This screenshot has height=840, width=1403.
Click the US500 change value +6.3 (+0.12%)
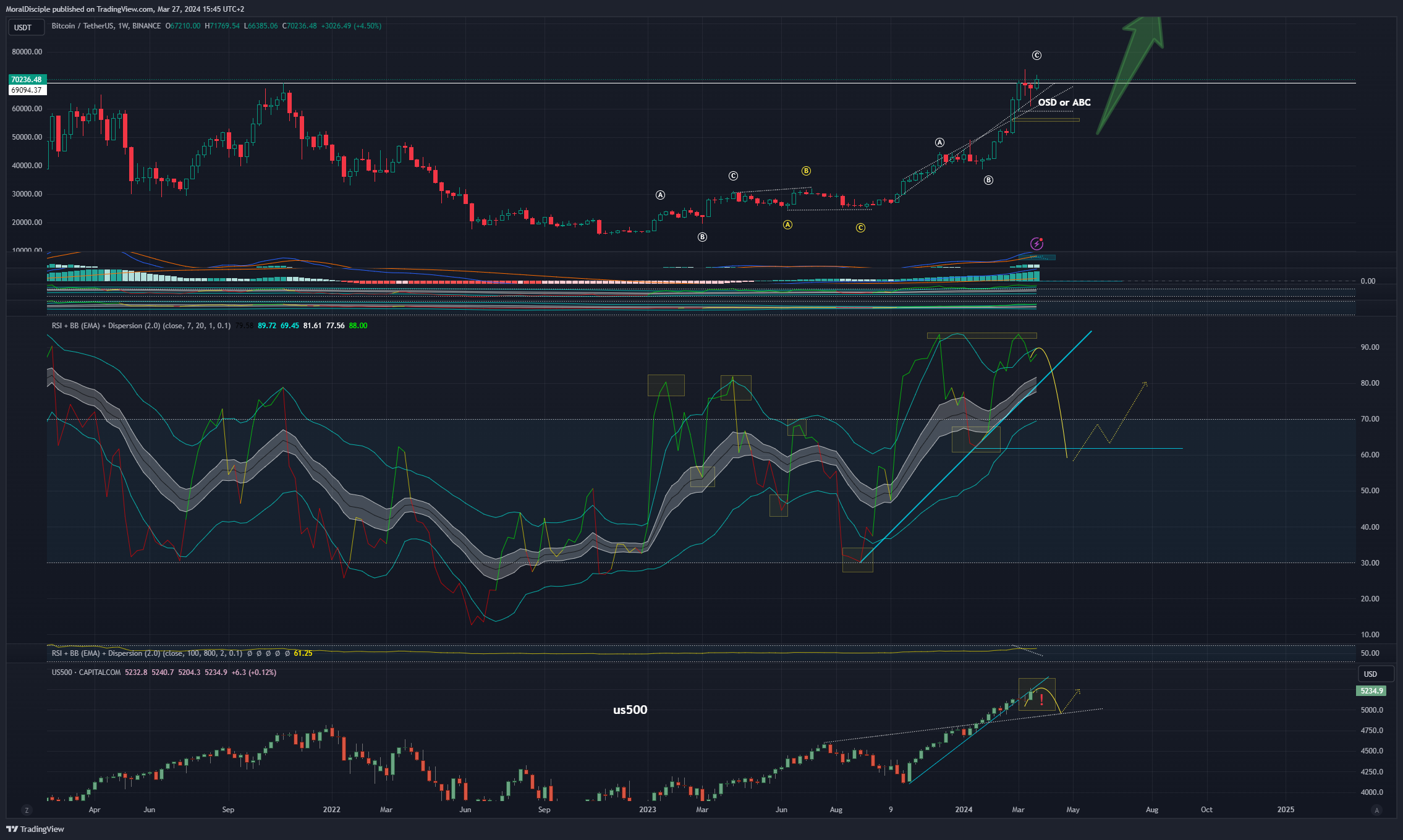pyautogui.click(x=254, y=672)
